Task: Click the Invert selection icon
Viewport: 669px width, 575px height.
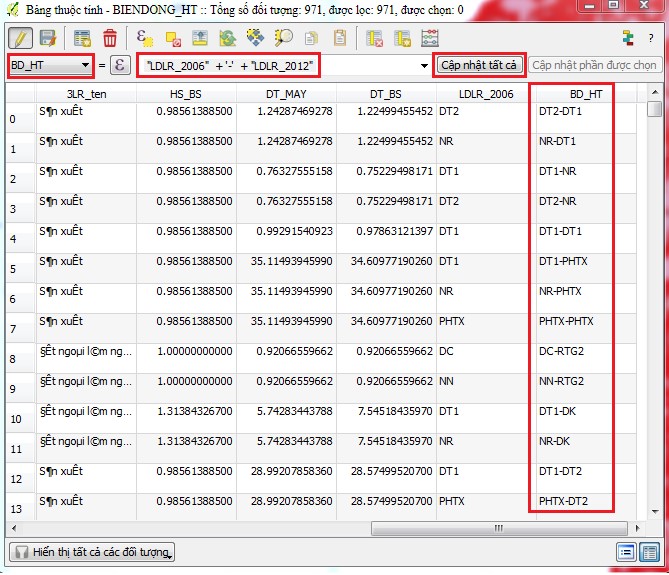Action: click(x=227, y=38)
